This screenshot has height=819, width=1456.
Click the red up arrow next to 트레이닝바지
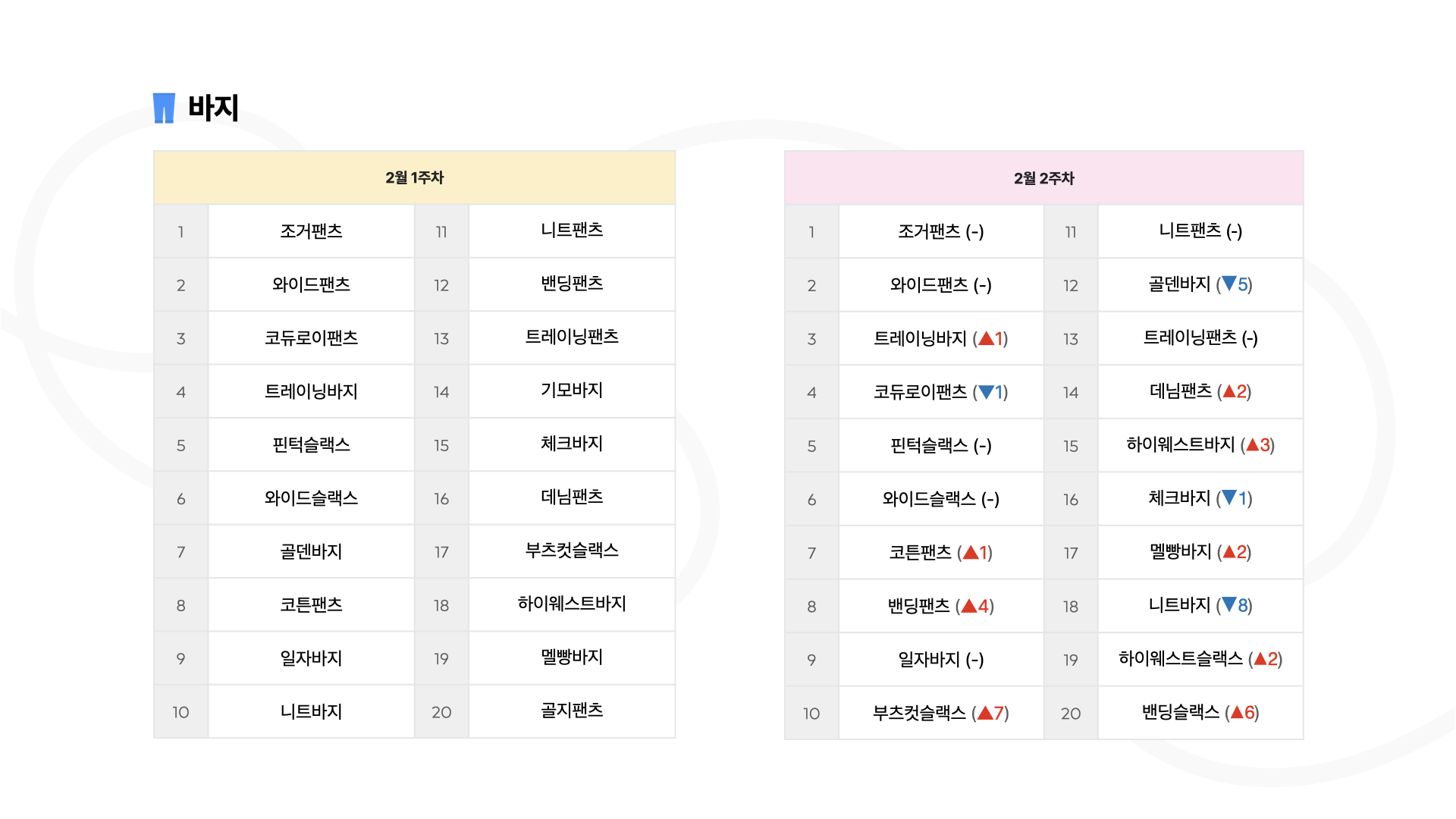tap(986, 338)
